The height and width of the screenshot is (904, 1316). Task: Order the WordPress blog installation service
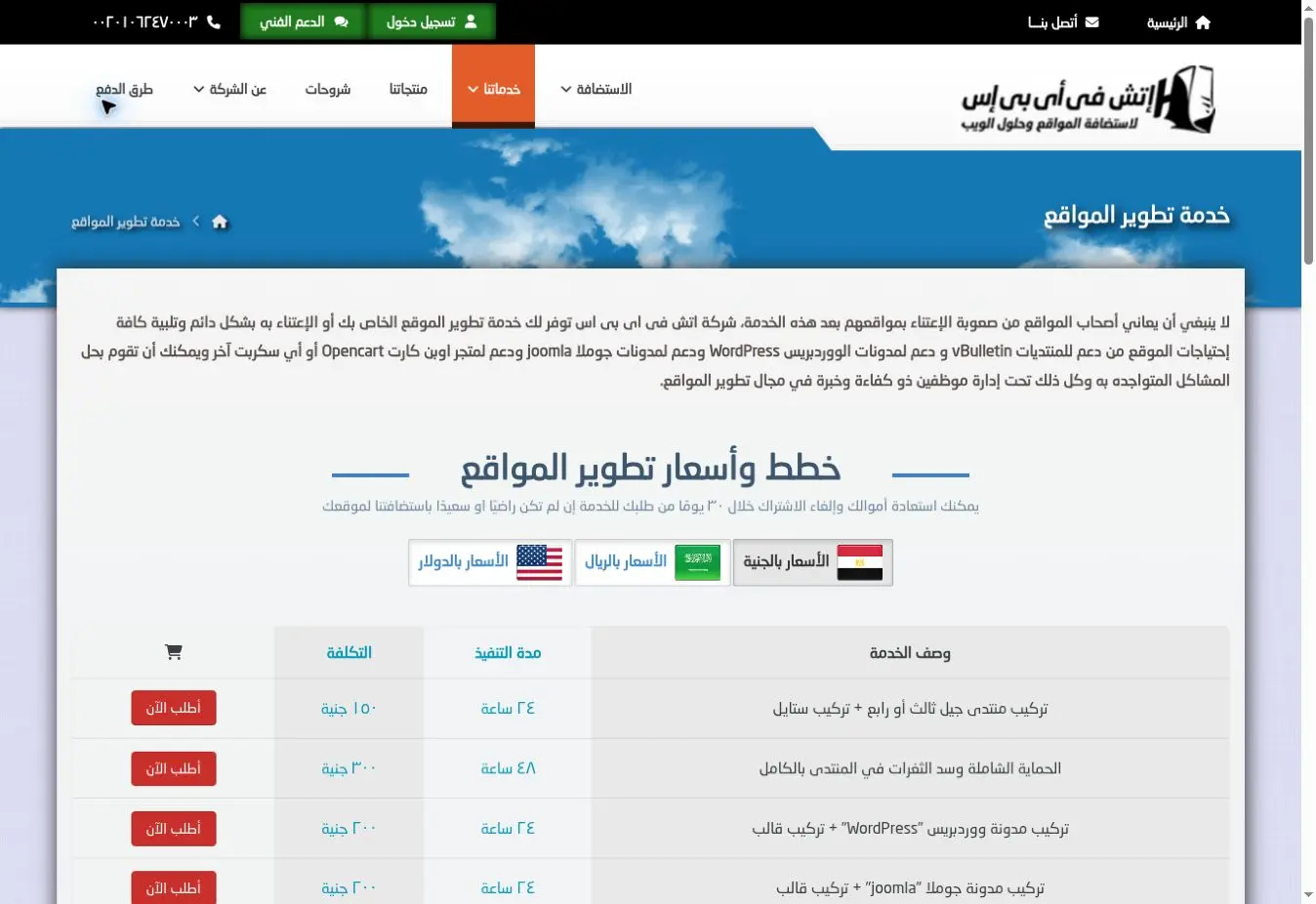[174, 828]
